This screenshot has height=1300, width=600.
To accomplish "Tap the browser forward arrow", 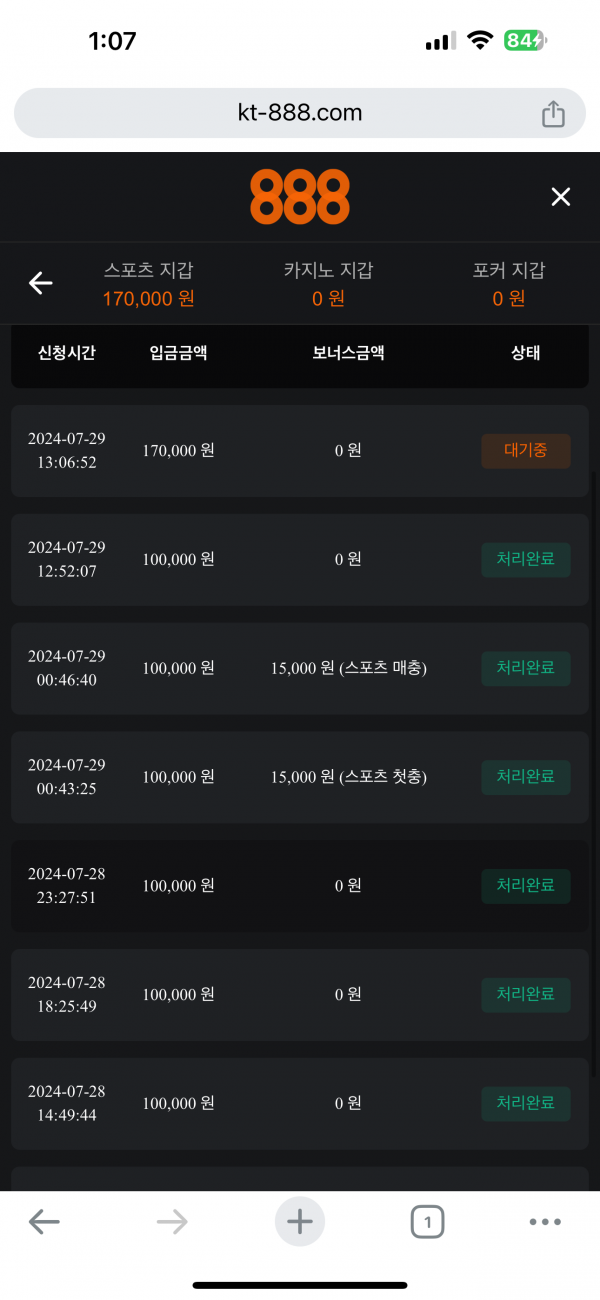I will pyautogui.click(x=172, y=1221).
